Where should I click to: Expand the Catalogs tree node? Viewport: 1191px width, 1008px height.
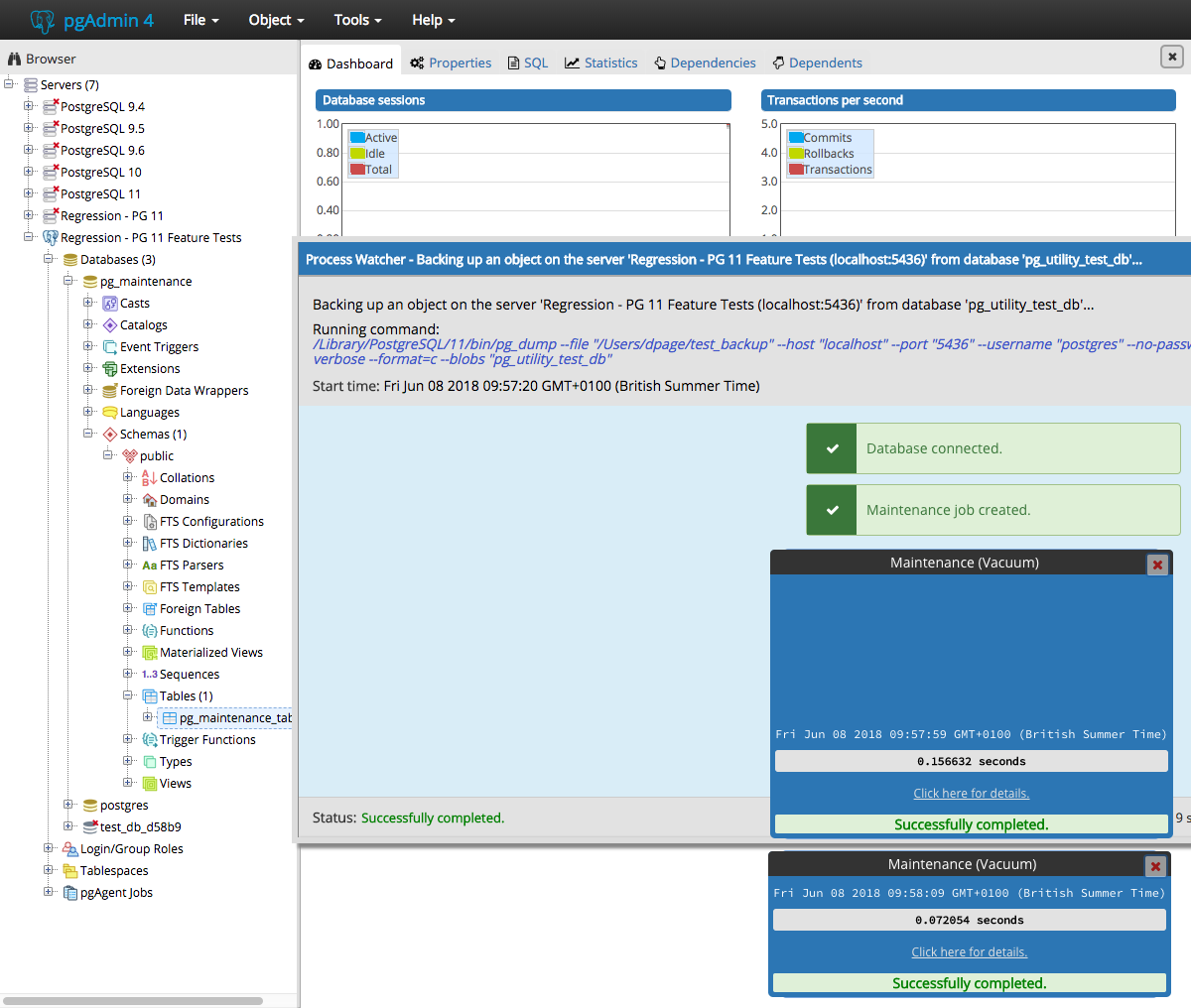(x=88, y=324)
